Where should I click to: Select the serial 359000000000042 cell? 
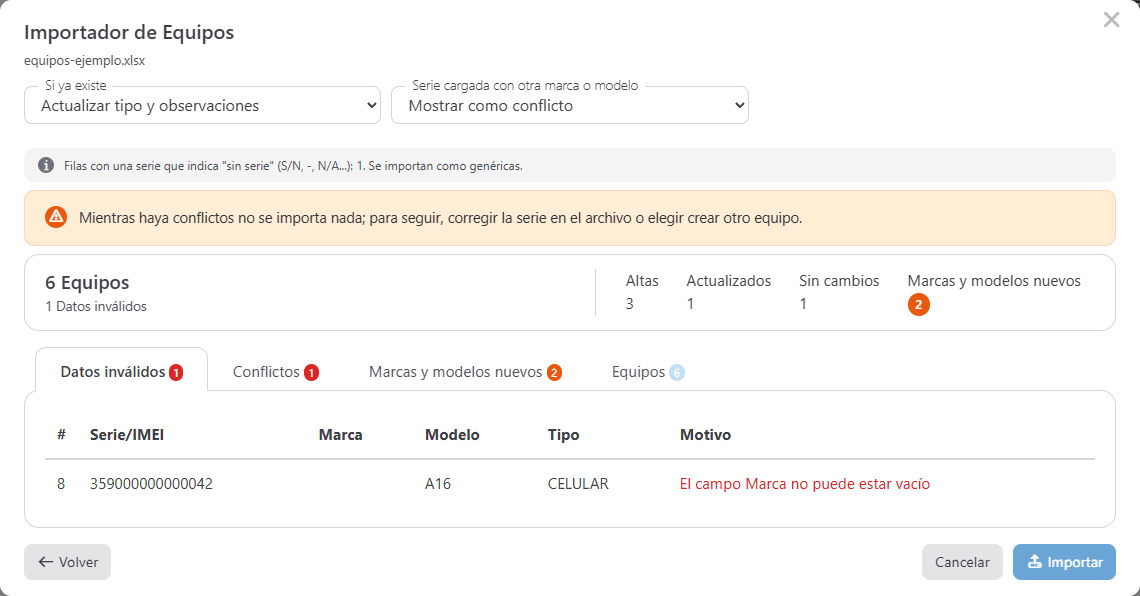click(x=151, y=483)
